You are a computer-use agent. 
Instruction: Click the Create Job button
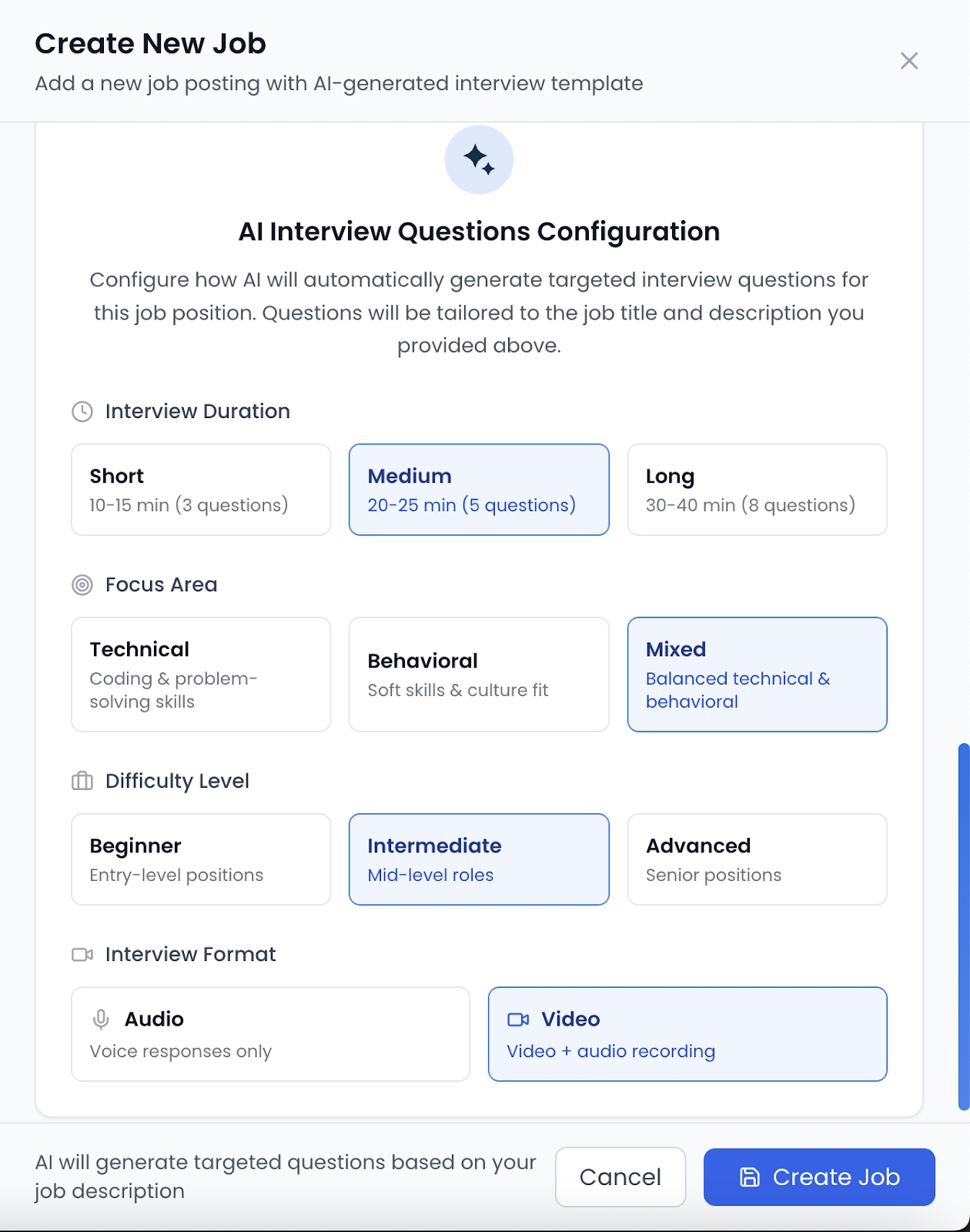pyautogui.click(x=819, y=1177)
